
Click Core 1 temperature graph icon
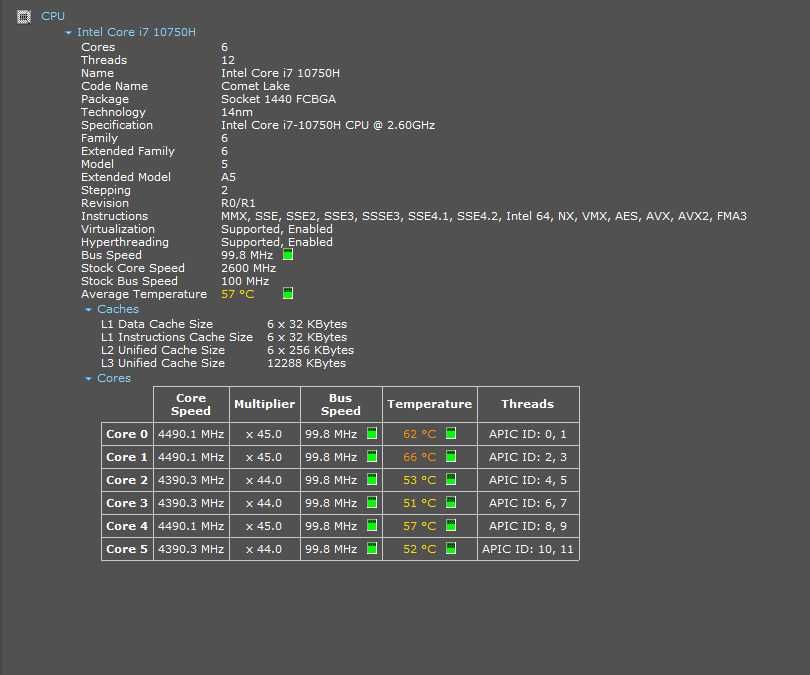451,457
